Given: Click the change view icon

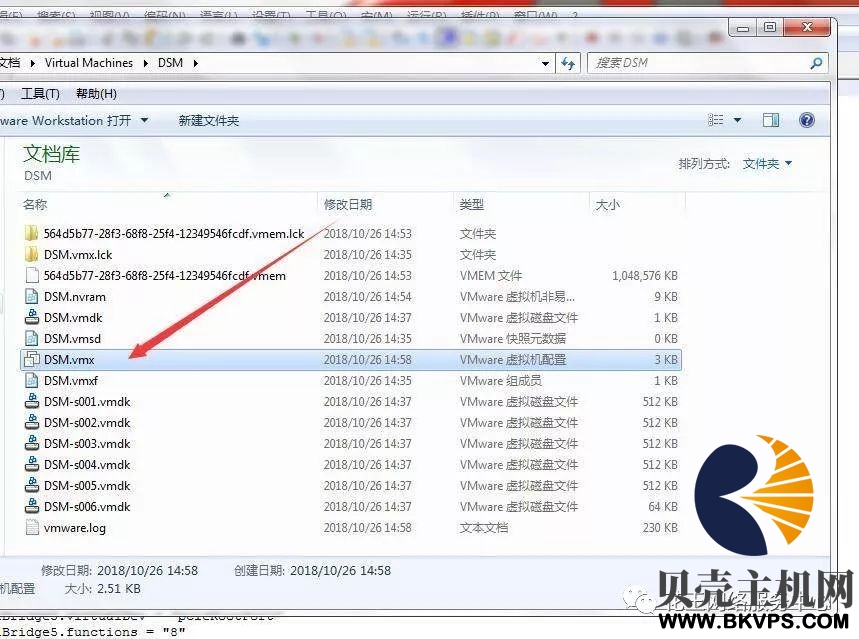Looking at the screenshot, I should pos(715,120).
